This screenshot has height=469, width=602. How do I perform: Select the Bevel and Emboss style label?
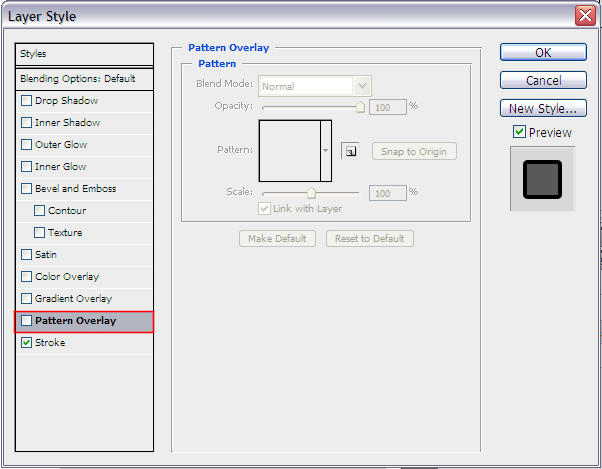click(76, 188)
